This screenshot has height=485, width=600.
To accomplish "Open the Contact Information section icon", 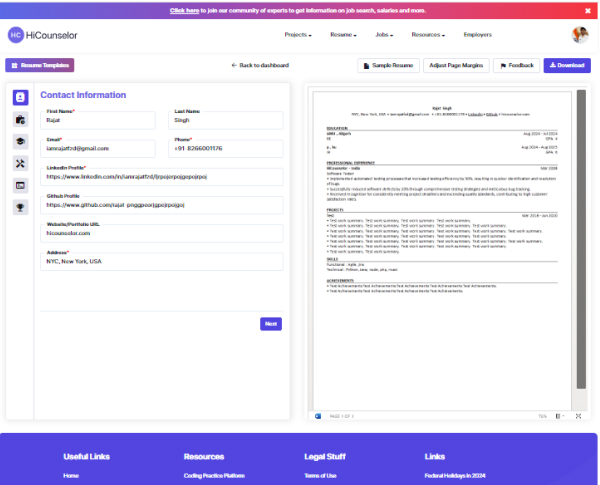I will (x=20, y=97).
